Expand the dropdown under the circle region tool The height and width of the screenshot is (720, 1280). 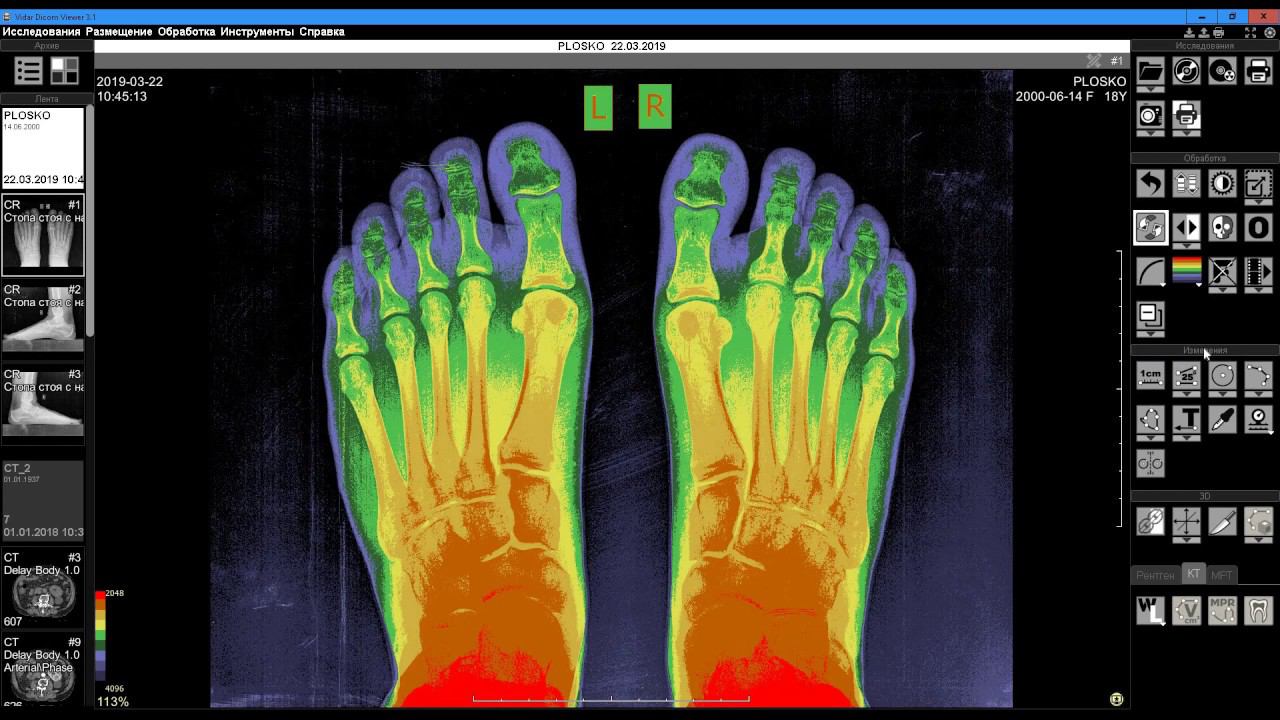click(x=1222, y=395)
